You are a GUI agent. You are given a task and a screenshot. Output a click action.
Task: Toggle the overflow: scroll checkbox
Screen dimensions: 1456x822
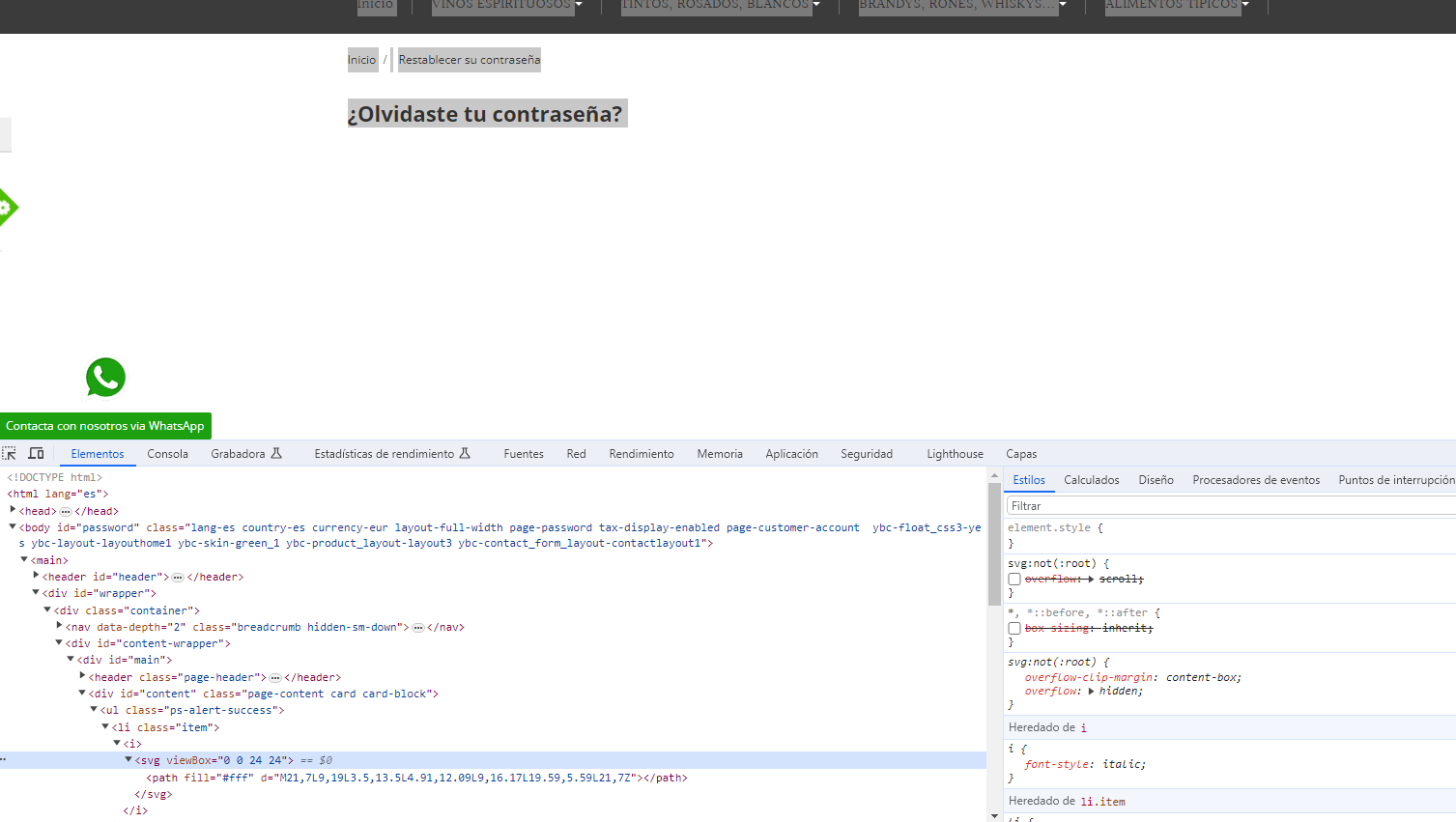(x=1014, y=580)
